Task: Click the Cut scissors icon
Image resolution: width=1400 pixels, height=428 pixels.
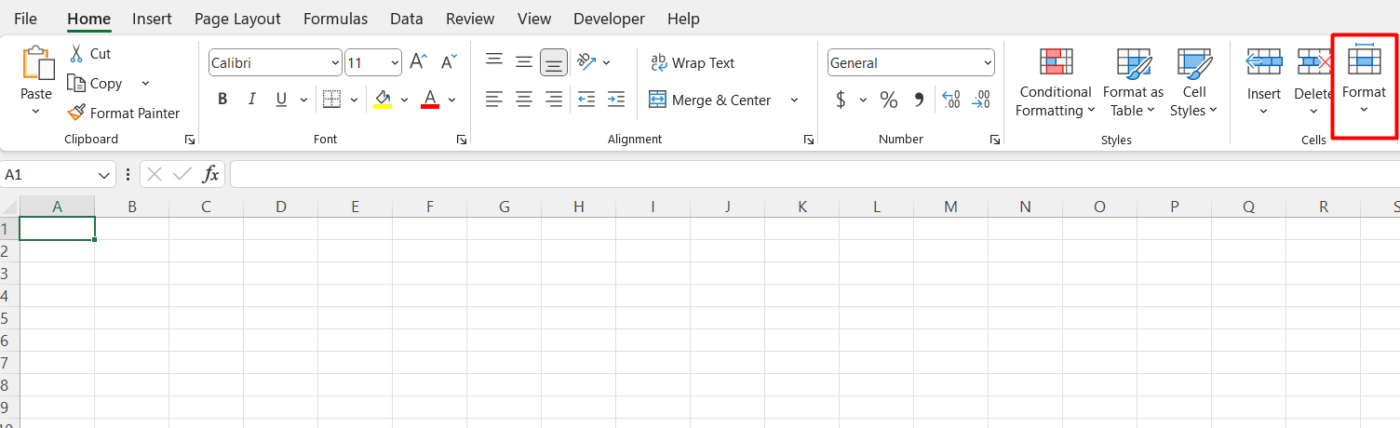Action: click(x=76, y=53)
